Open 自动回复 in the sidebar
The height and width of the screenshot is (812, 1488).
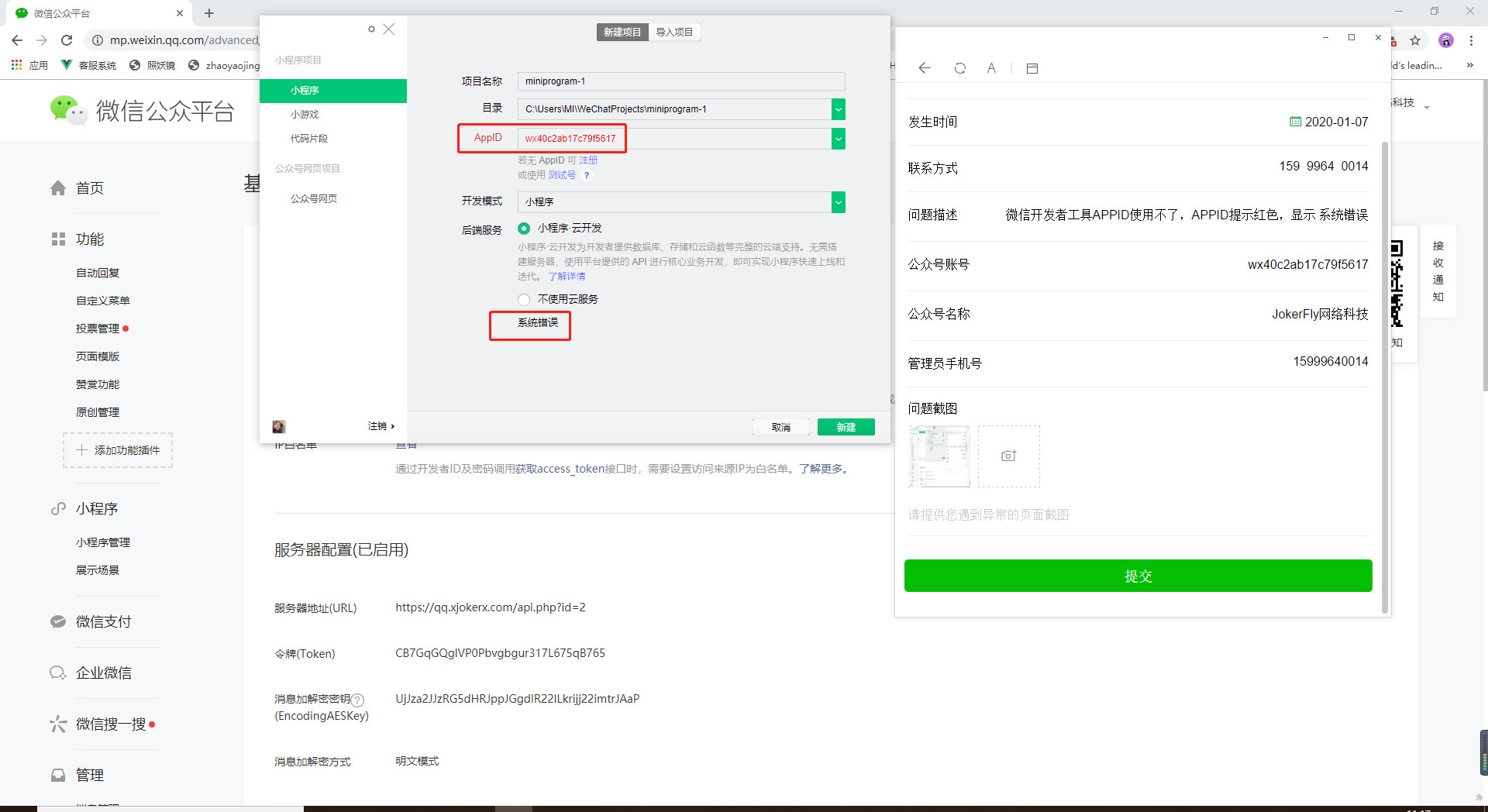tap(98, 273)
